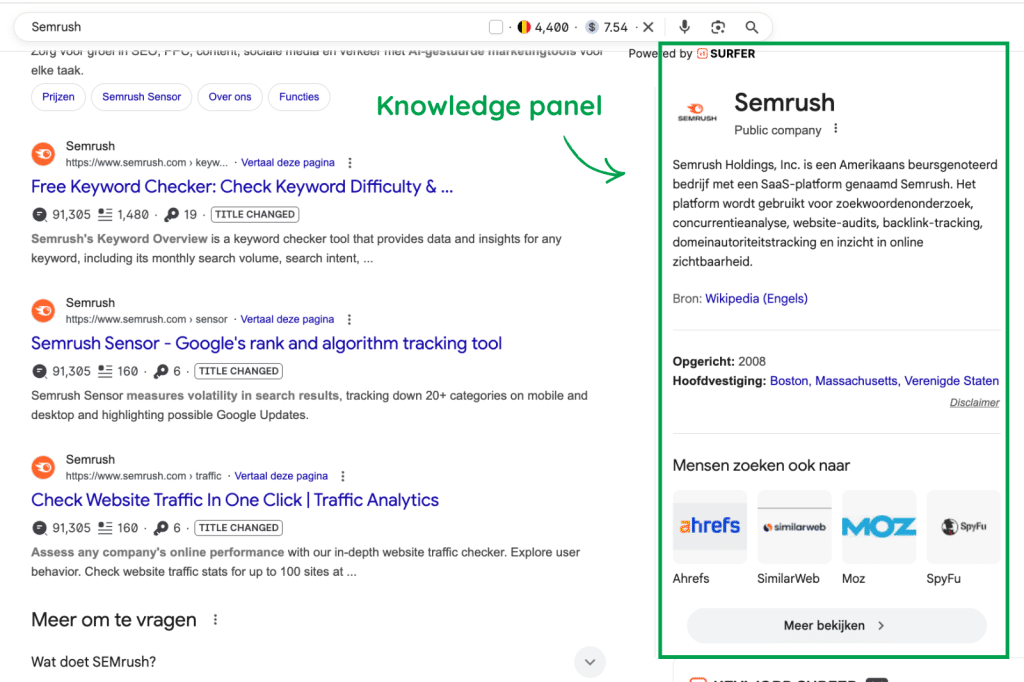Click Vertaal deze pagina for keyword result

click(x=287, y=163)
